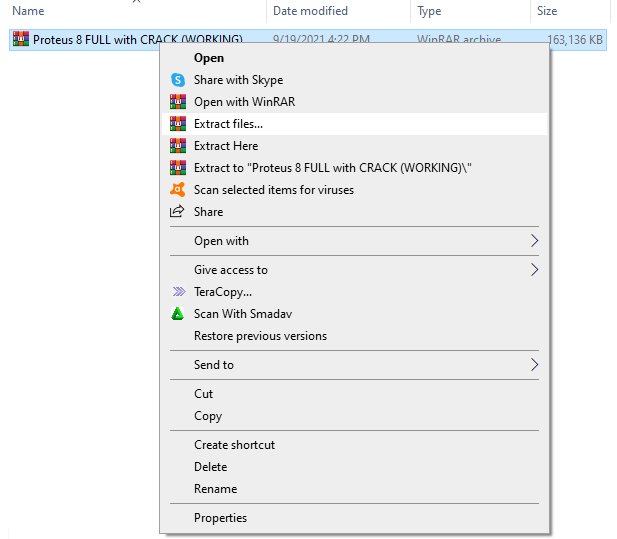
Task: Click the archive icon of the Proteus file
Action: tap(20, 39)
